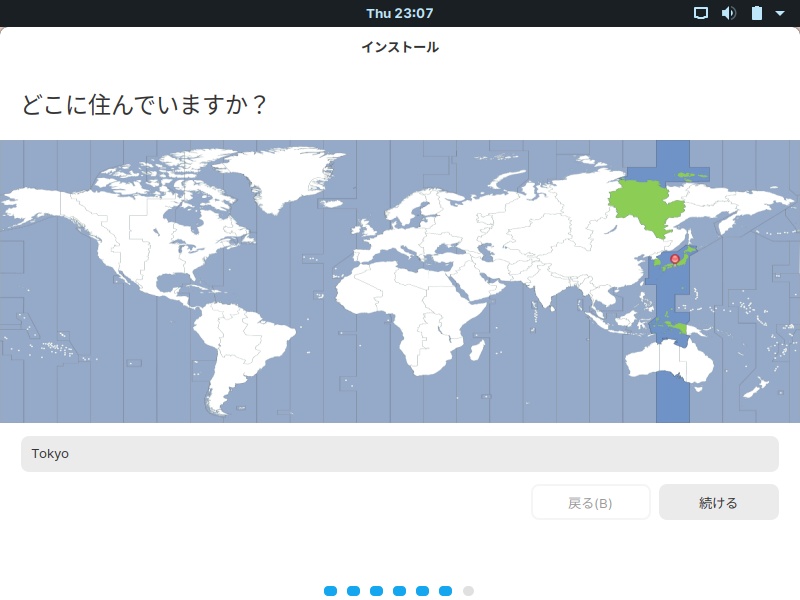
Task: Open the volume speaker icon
Action: [x=729, y=13]
